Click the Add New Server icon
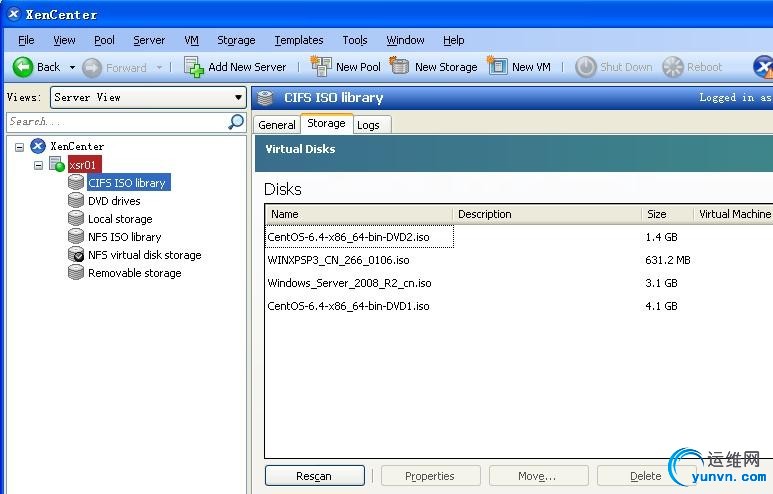 pos(194,67)
